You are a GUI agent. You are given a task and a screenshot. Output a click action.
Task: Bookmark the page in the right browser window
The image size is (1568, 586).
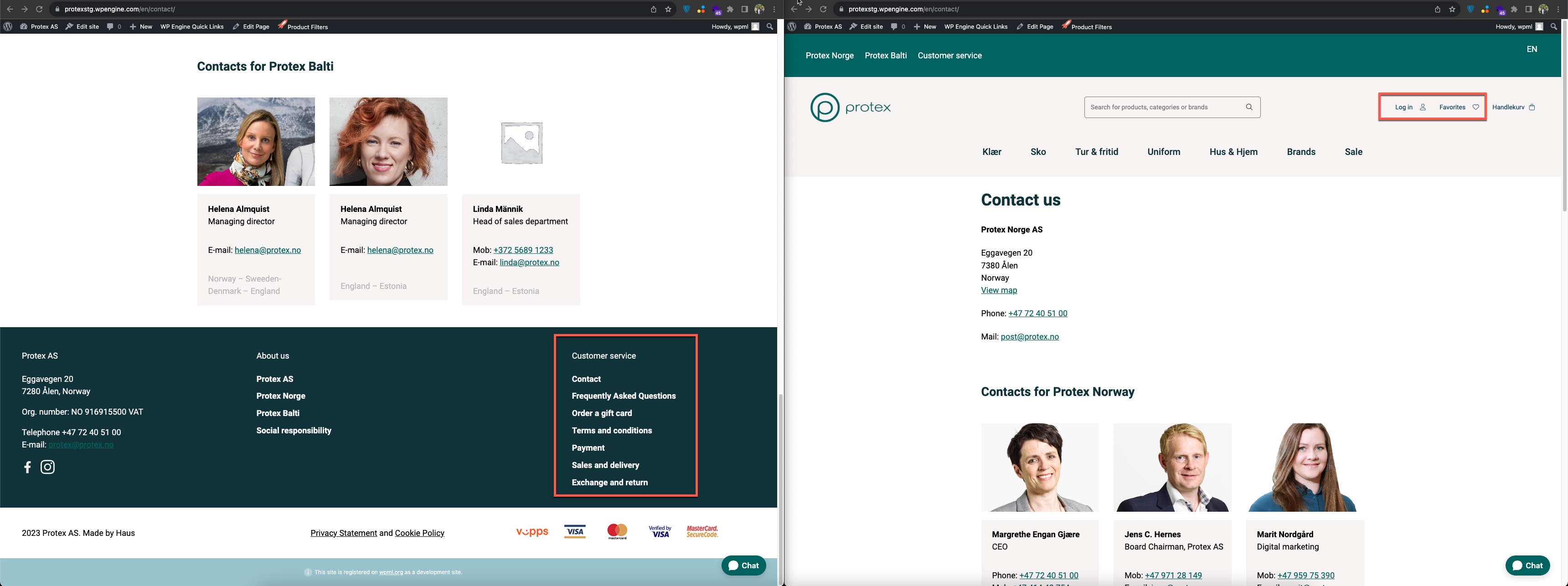tap(1452, 9)
